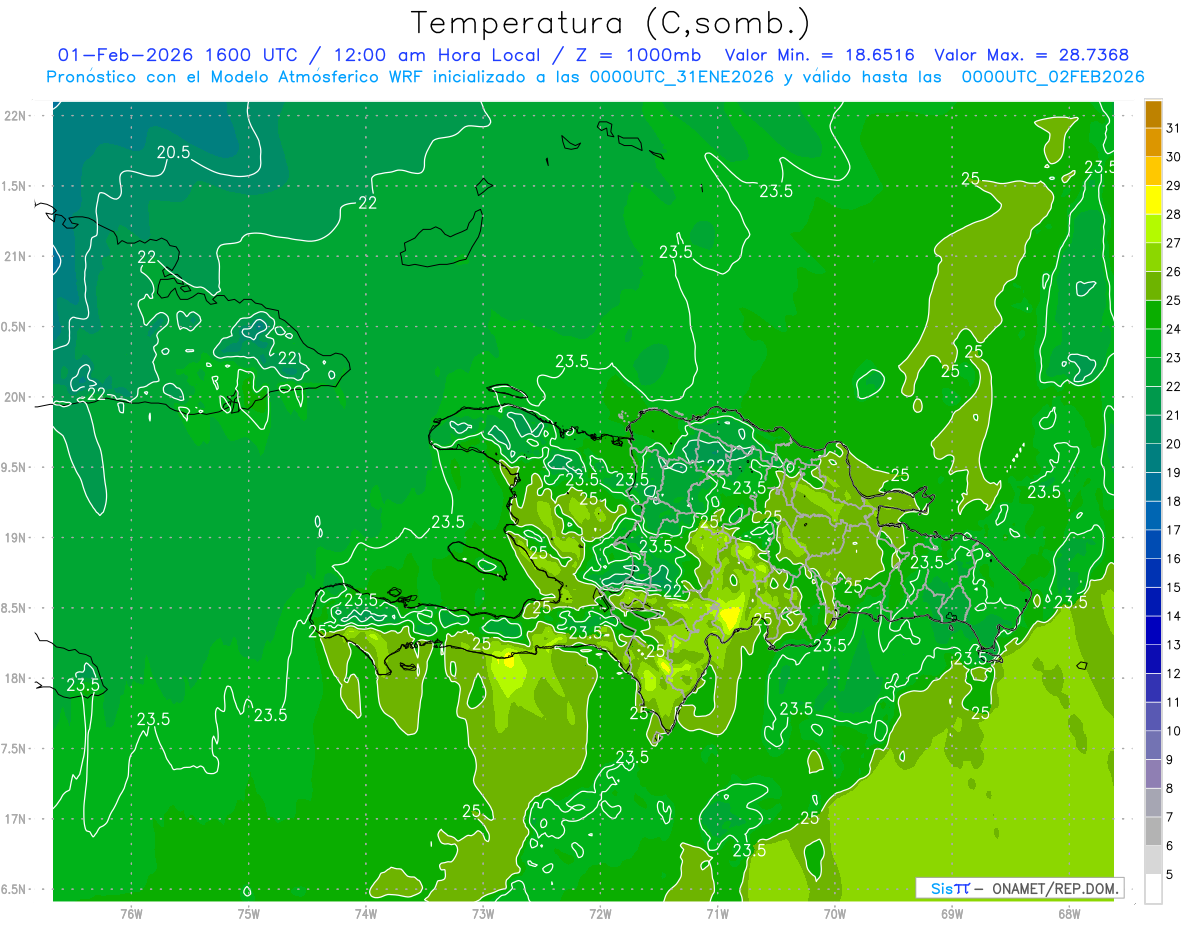This screenshot has height=927, width=1200.
Task: Pick the green legend swatch between 23 and 24
Action: [x=1153, y=343]
